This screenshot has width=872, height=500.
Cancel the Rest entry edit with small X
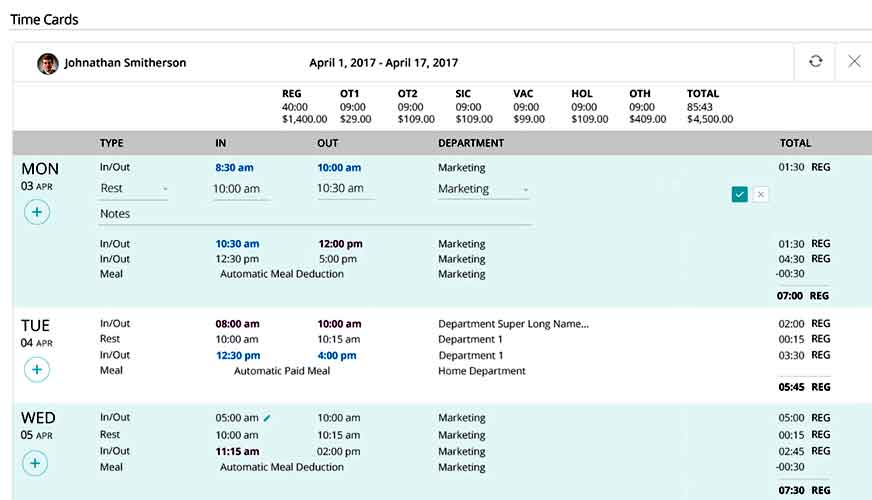(761, 194)
